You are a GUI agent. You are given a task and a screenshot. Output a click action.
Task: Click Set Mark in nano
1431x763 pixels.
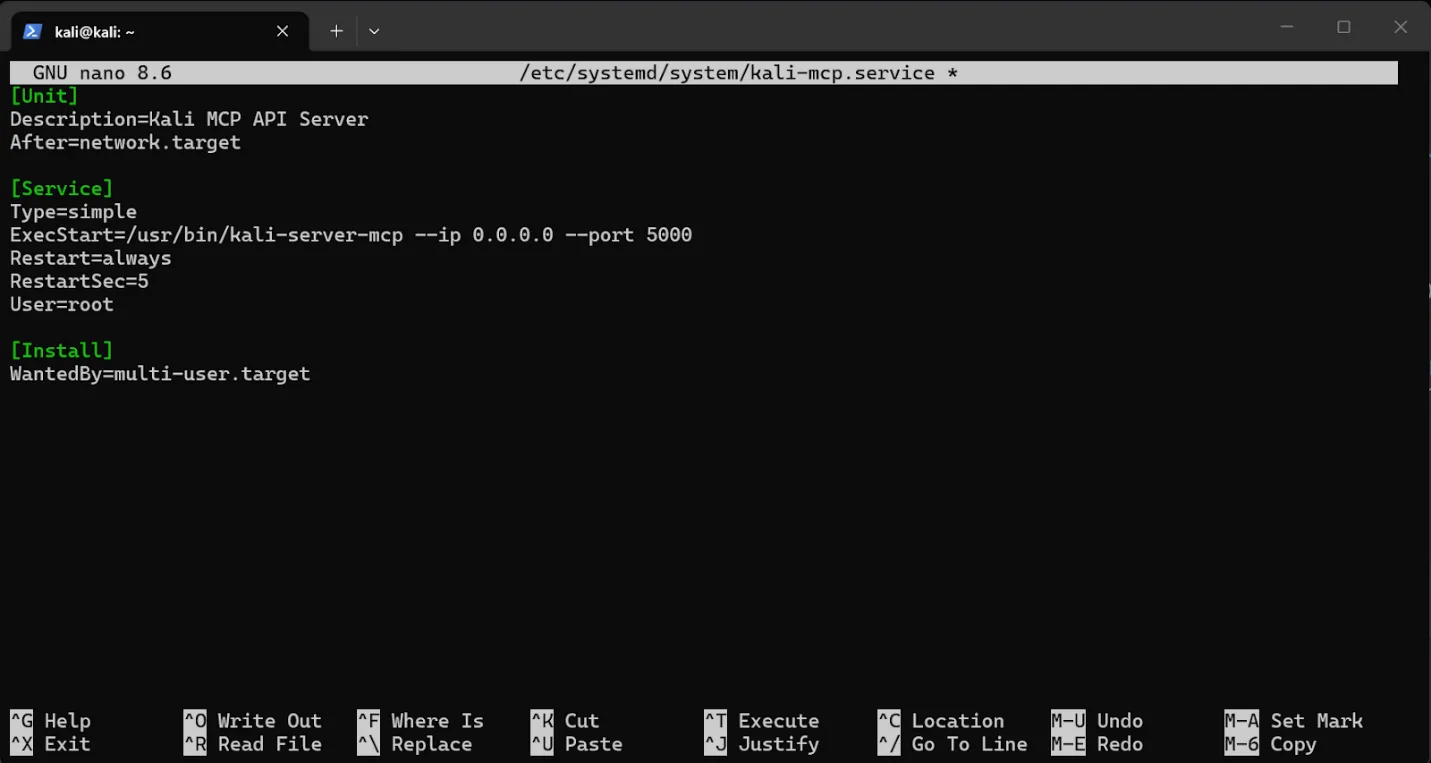[x=1317, y=720]
